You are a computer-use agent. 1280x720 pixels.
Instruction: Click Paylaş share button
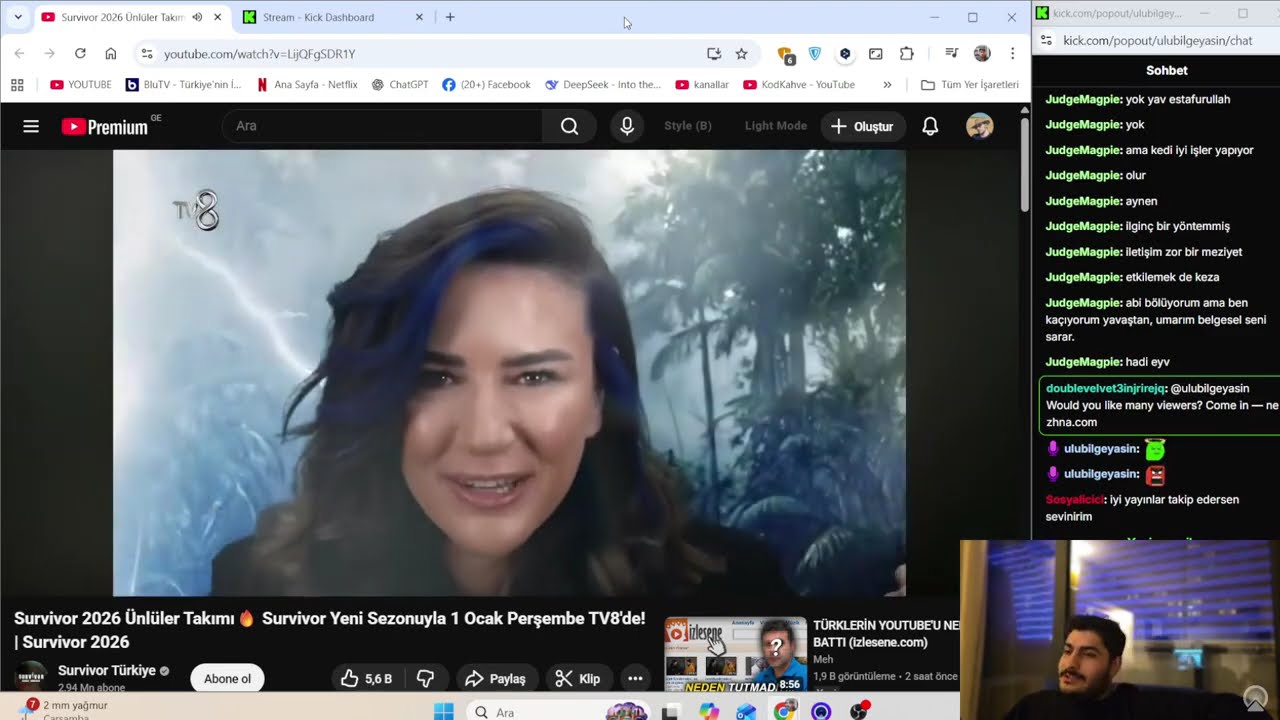click(496, 678)
